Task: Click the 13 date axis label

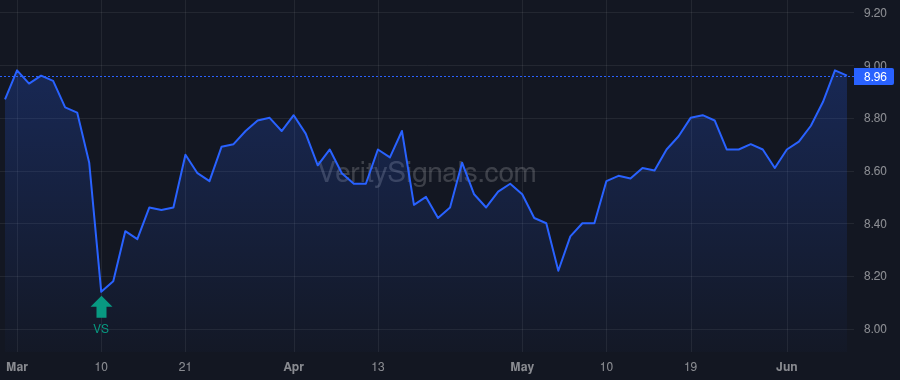Action: [x=378, y=366]
